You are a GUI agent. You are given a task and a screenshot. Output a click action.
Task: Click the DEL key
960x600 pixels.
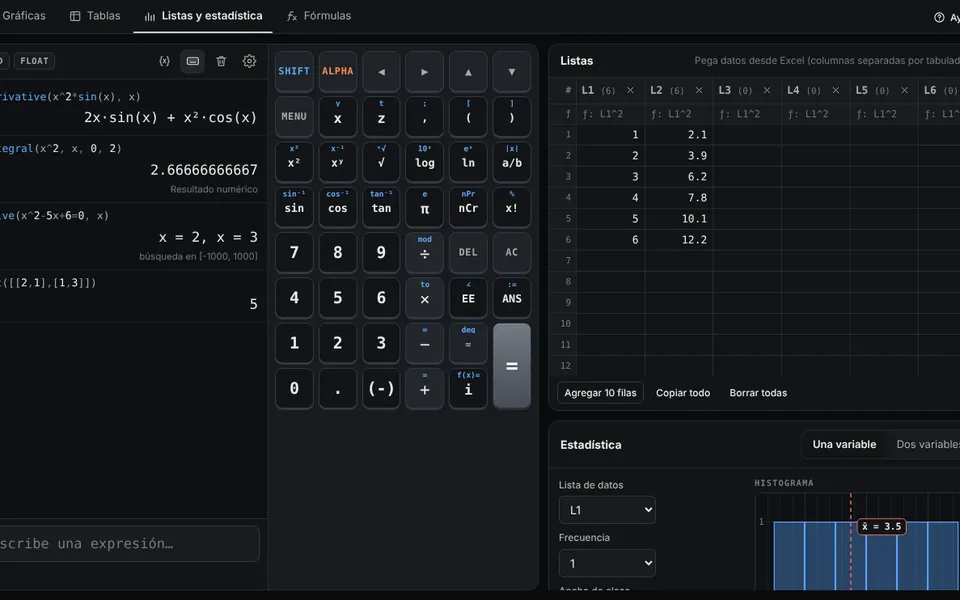(468, 252)
